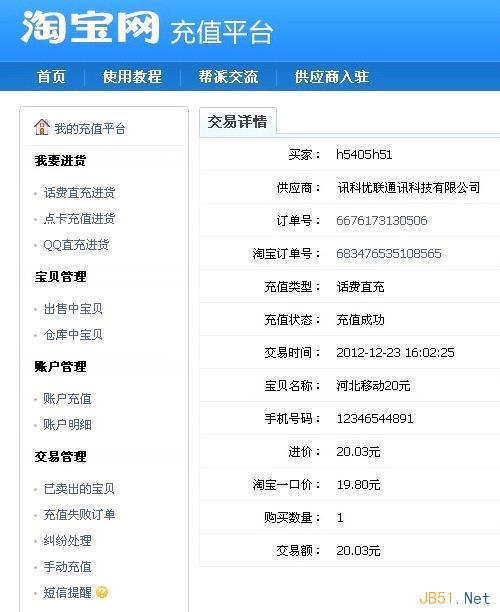Go to 帮派交流 in the navigation bar
Screen dimensions: 500x612
(228, 76)
